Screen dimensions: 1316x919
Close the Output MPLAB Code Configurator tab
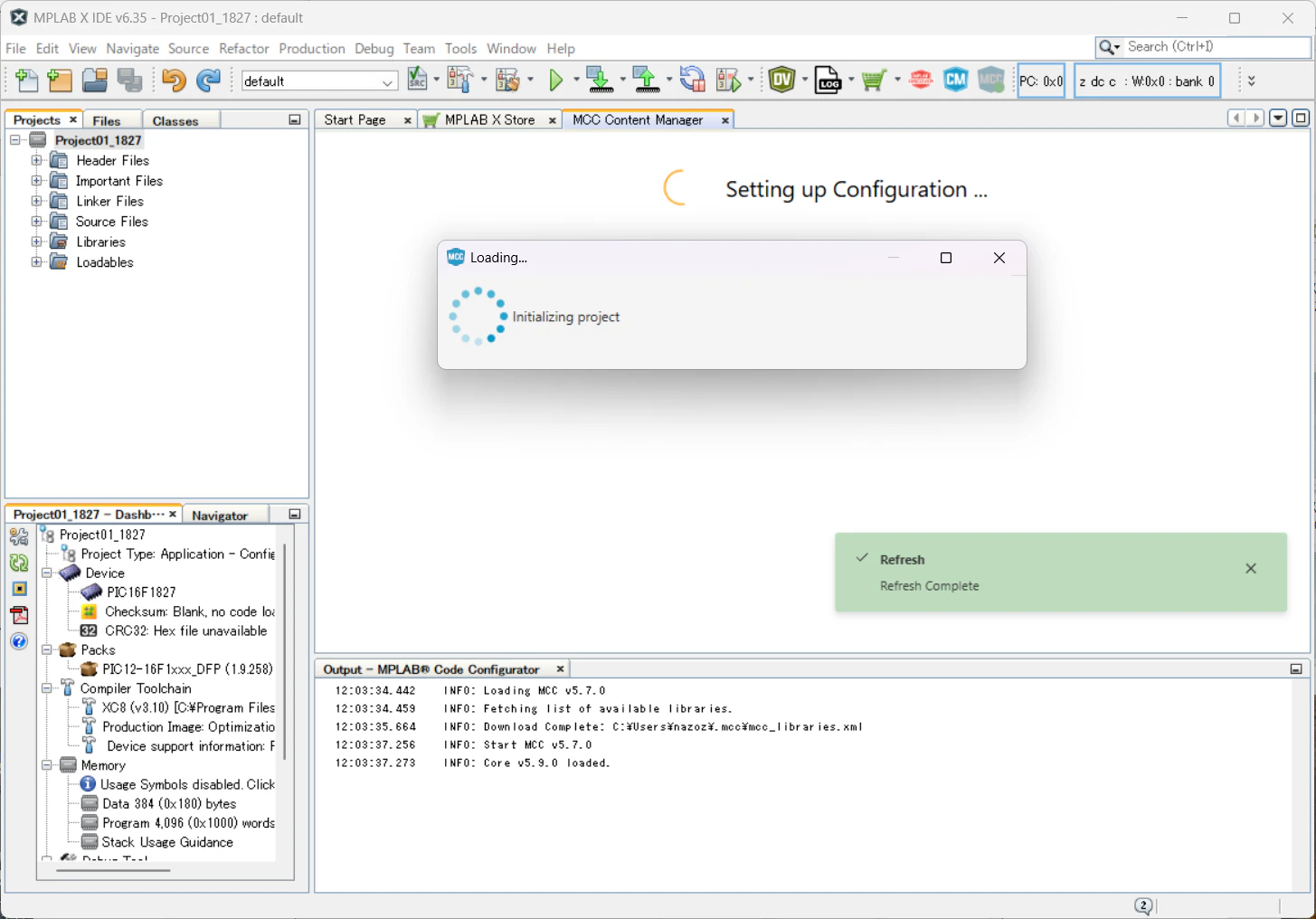tap(561, 669)
